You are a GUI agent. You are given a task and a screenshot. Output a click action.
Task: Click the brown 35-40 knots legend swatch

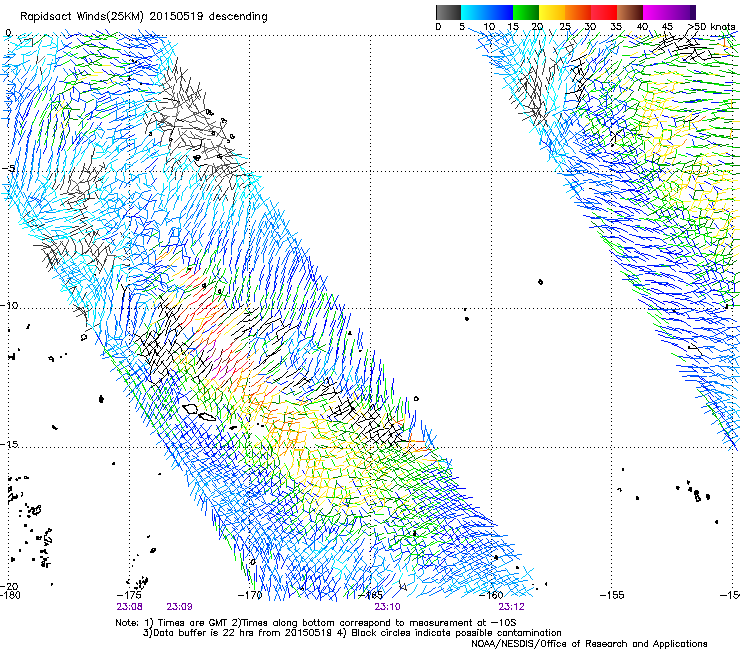(630, 12)
